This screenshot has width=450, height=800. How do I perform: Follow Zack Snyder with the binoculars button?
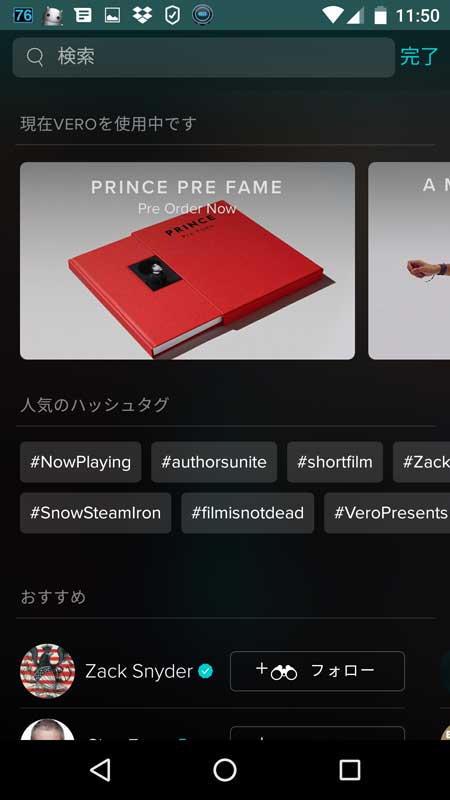317,671
